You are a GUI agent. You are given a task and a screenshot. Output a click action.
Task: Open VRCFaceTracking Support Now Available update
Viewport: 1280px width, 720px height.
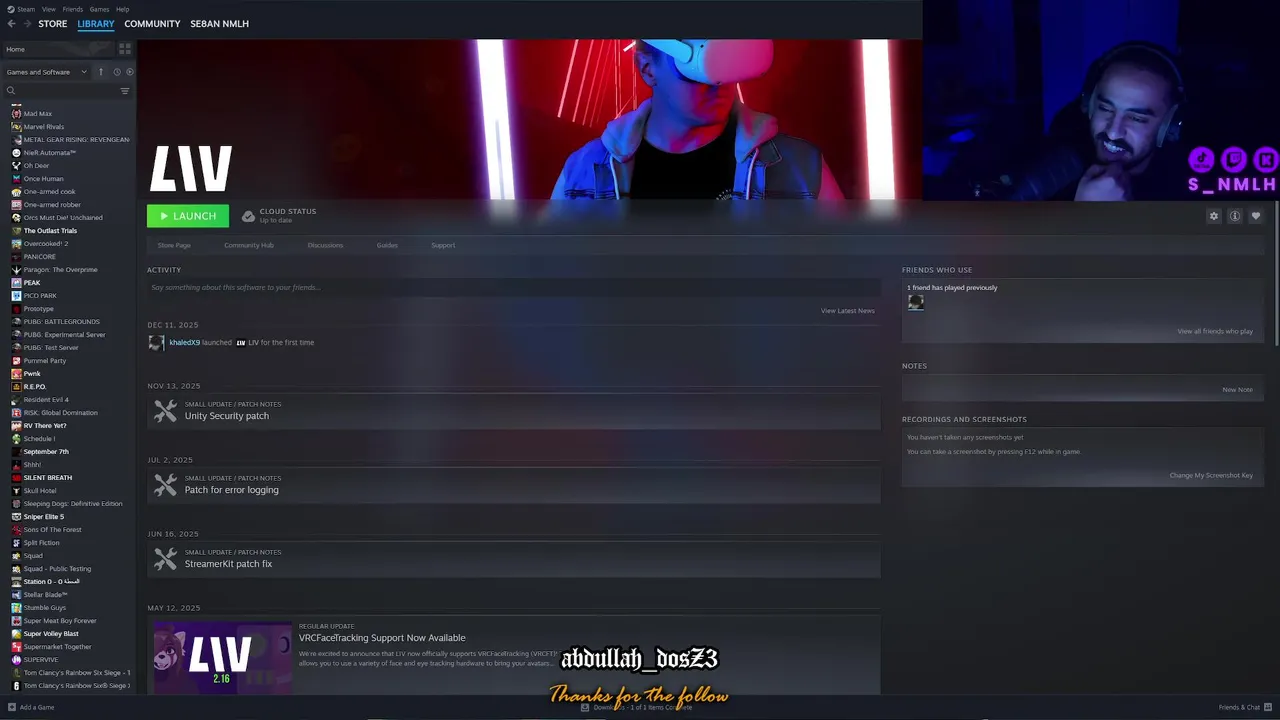point(382,638)
